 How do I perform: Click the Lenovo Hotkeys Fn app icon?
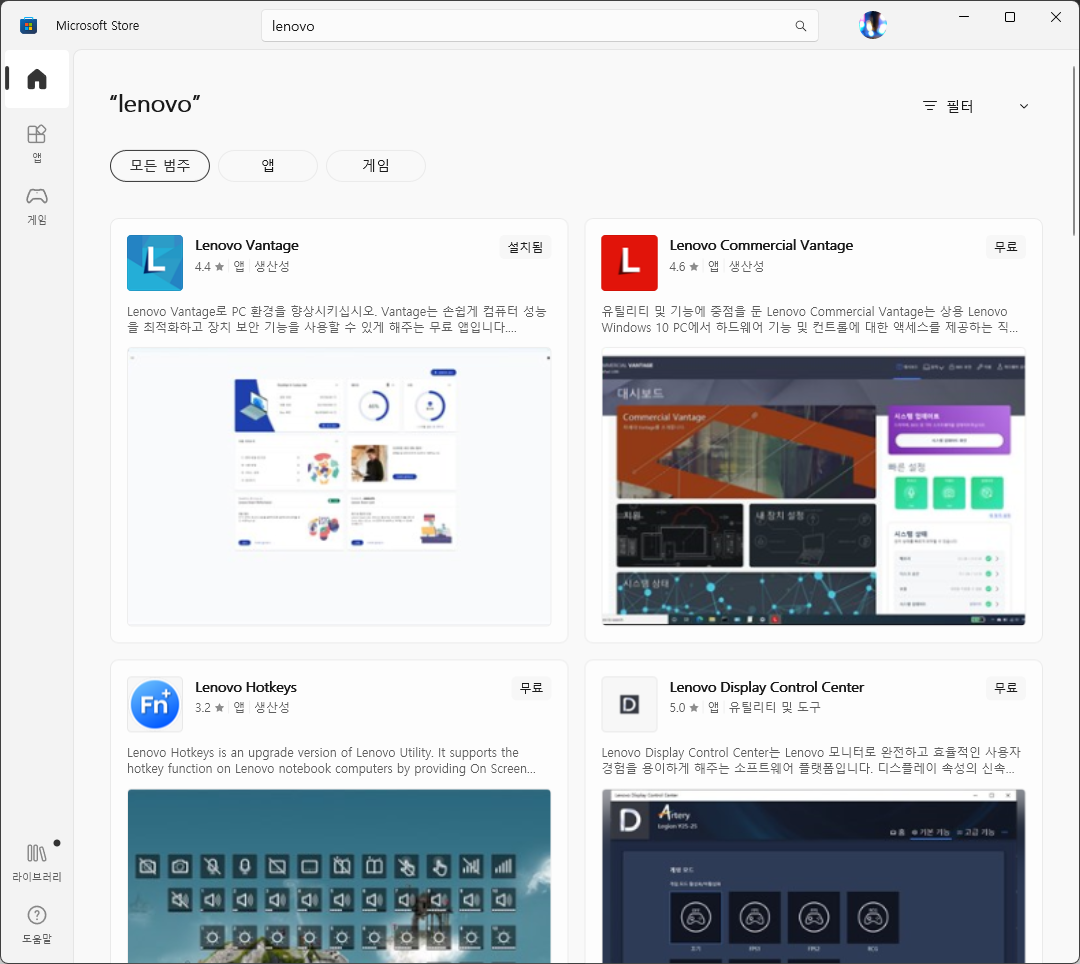(155, 704)
